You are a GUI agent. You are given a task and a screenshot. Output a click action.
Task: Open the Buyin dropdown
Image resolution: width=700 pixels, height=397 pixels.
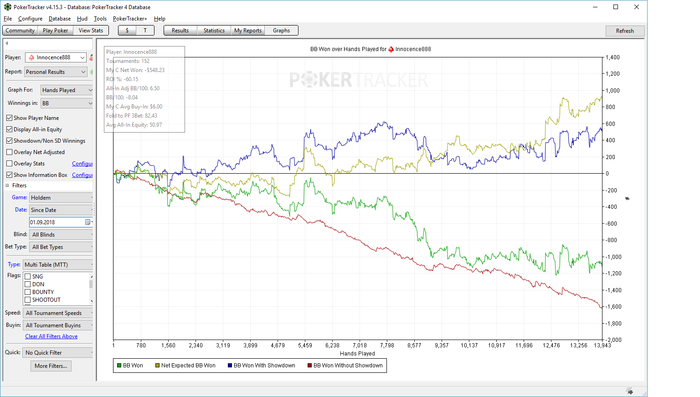[58, 326]
